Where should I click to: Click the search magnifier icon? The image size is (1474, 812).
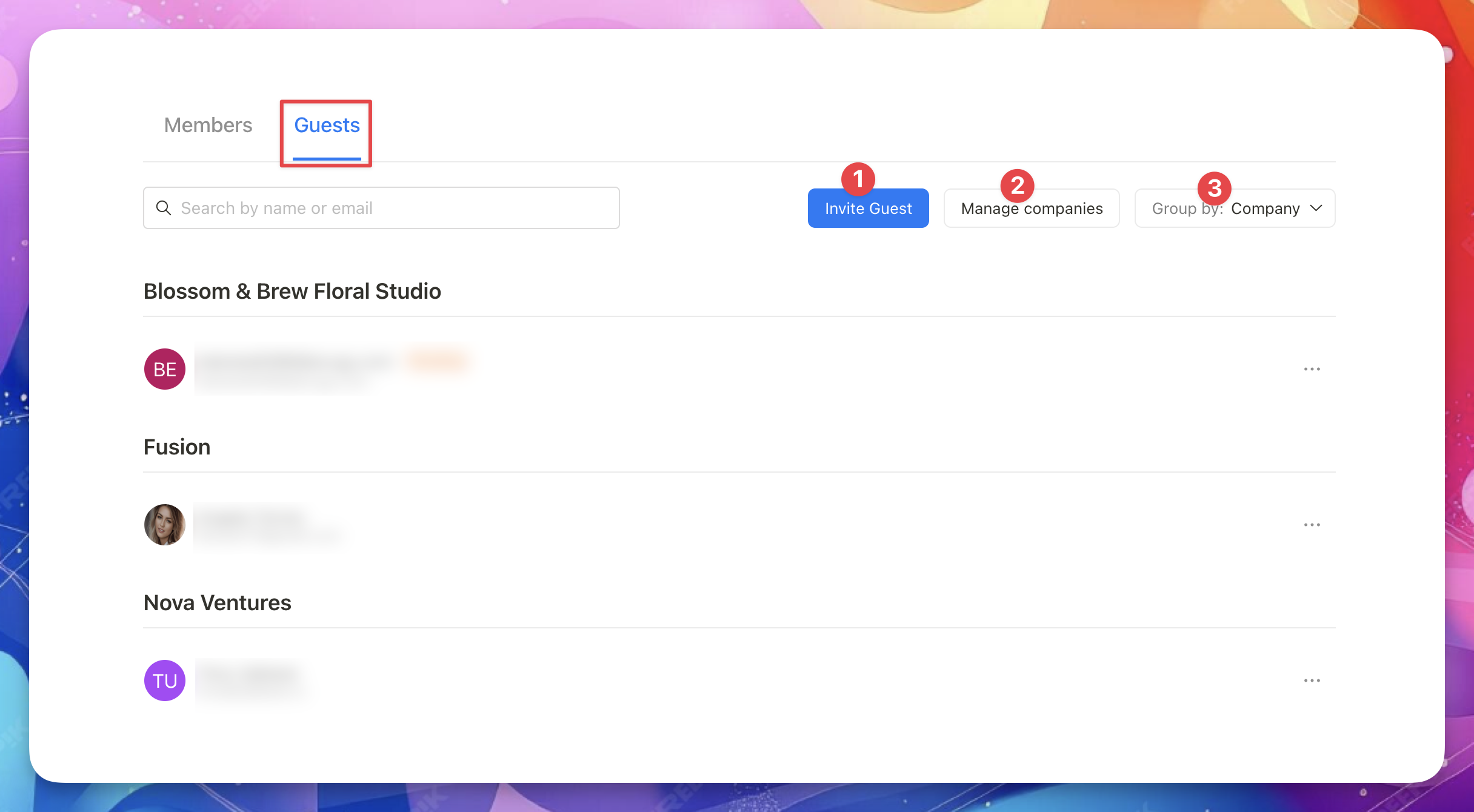[x=163, y=208]
